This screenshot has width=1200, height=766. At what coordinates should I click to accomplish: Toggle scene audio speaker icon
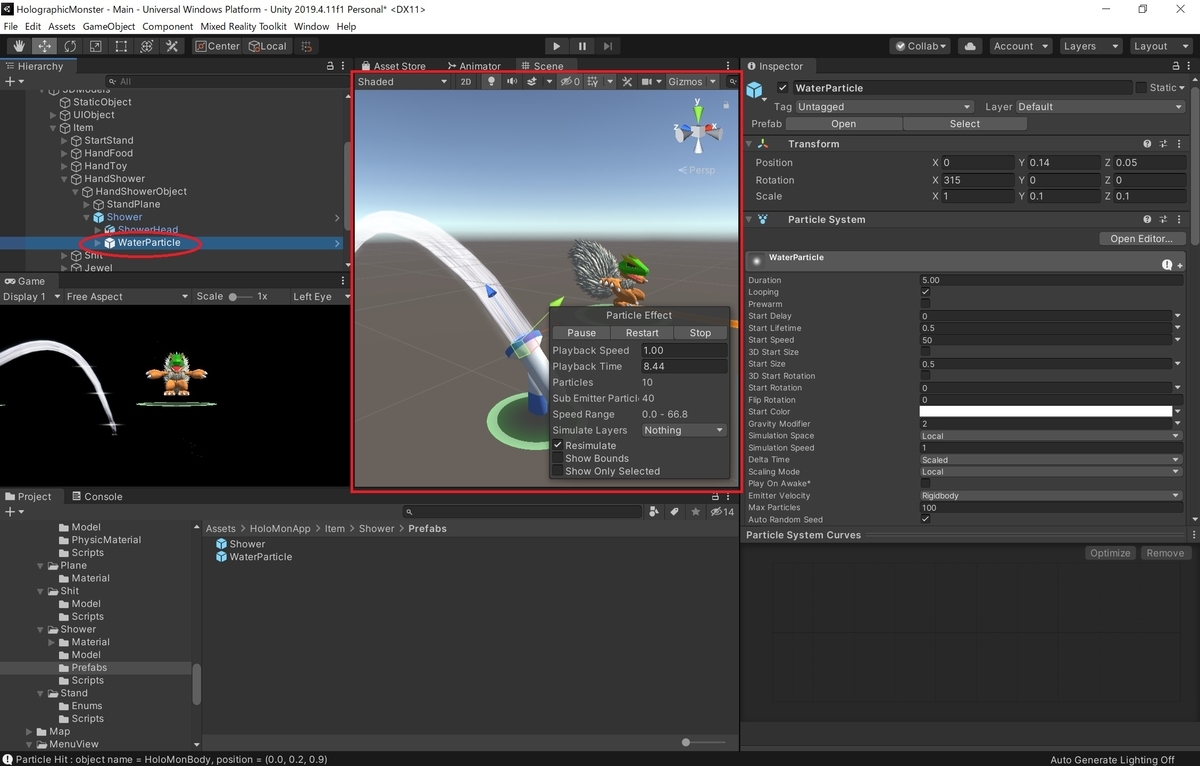click(512, 82)
